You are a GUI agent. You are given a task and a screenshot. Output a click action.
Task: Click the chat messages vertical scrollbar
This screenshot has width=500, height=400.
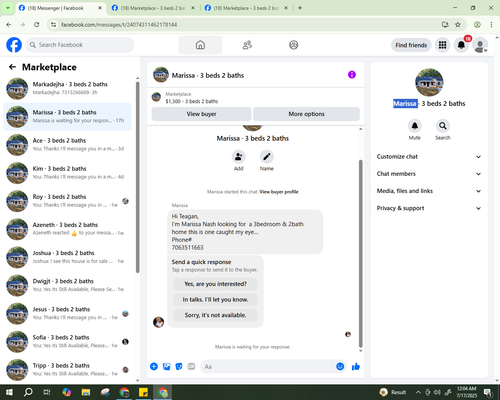[360, 253]
